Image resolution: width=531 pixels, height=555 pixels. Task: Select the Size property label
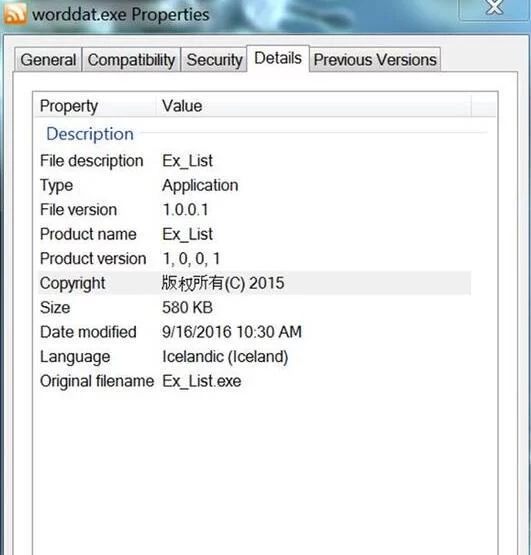pyautogui.click(x=55, y=307)
